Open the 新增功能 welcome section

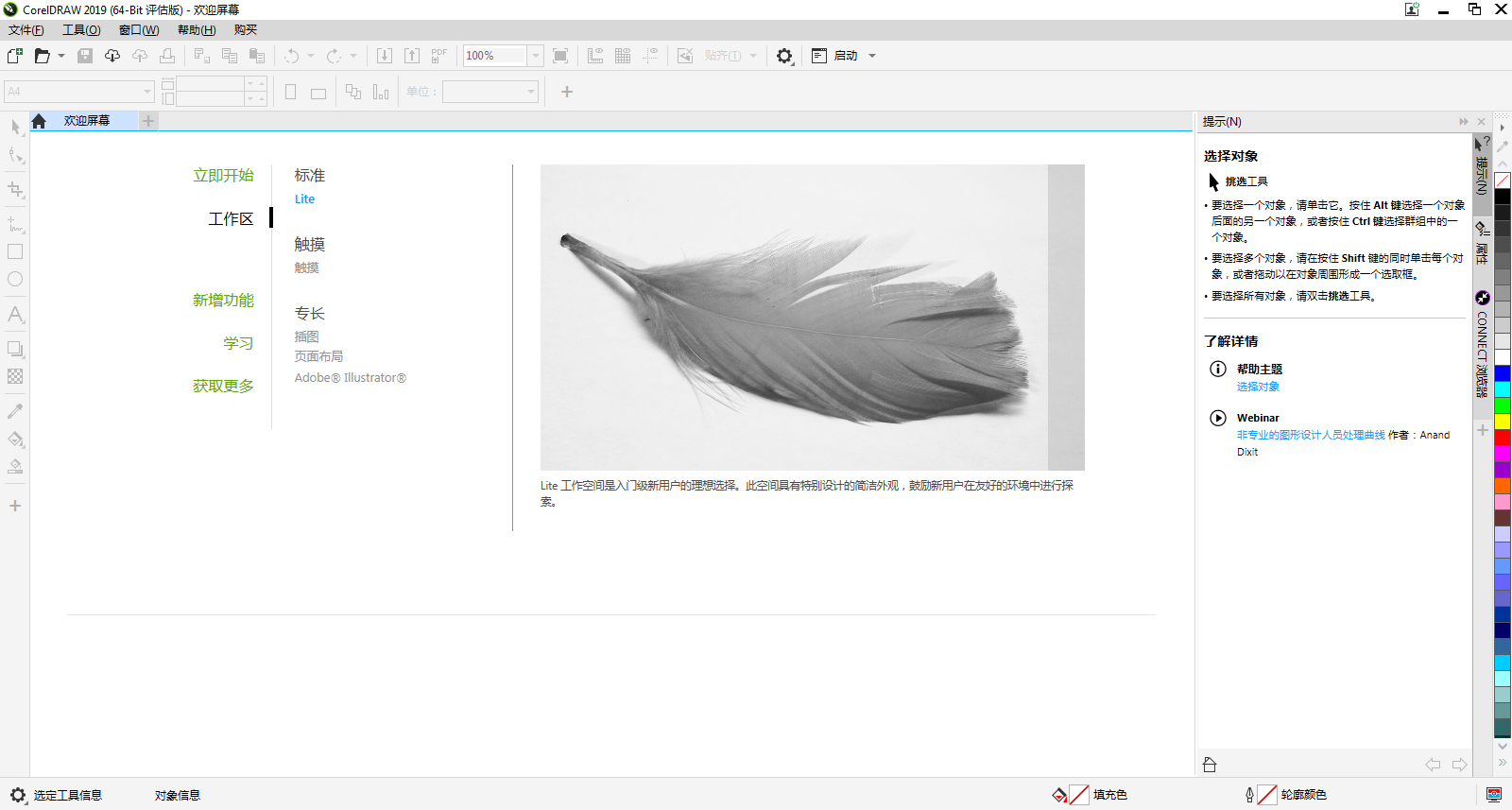[223, 301]
